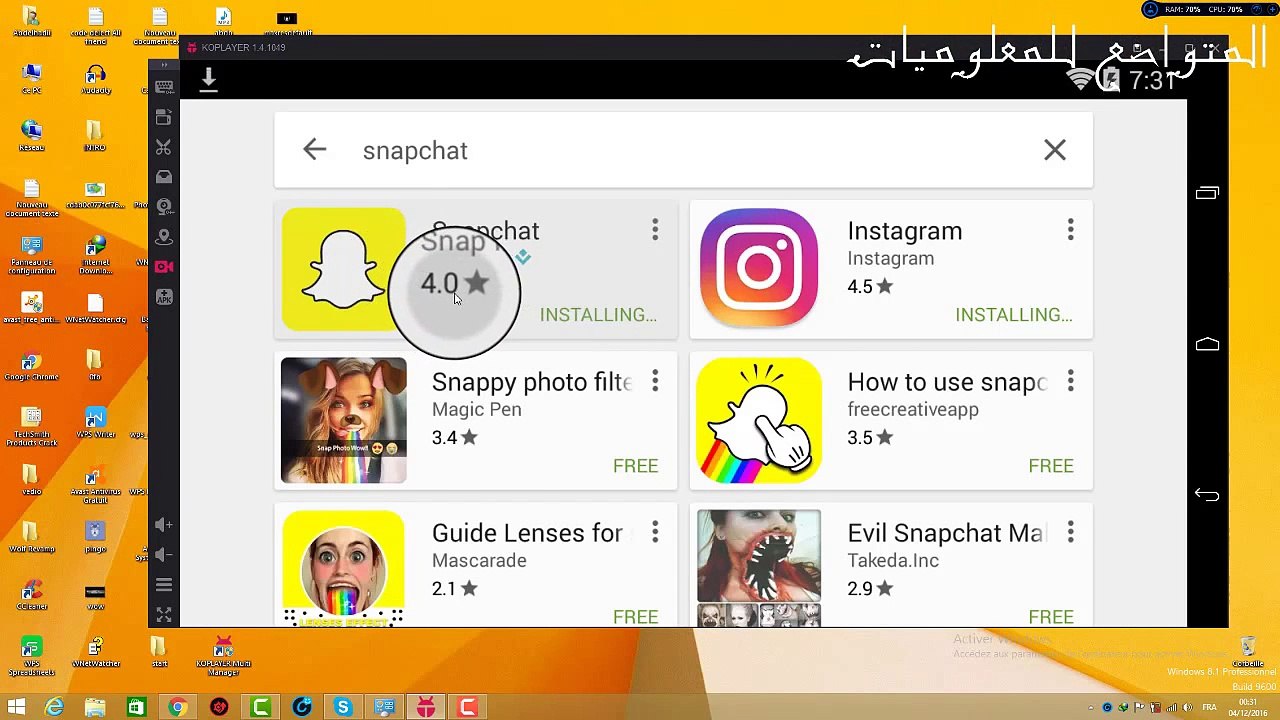
Task: Click FREE on Evil Snapchat Mask
Action: pos(1051,617)
